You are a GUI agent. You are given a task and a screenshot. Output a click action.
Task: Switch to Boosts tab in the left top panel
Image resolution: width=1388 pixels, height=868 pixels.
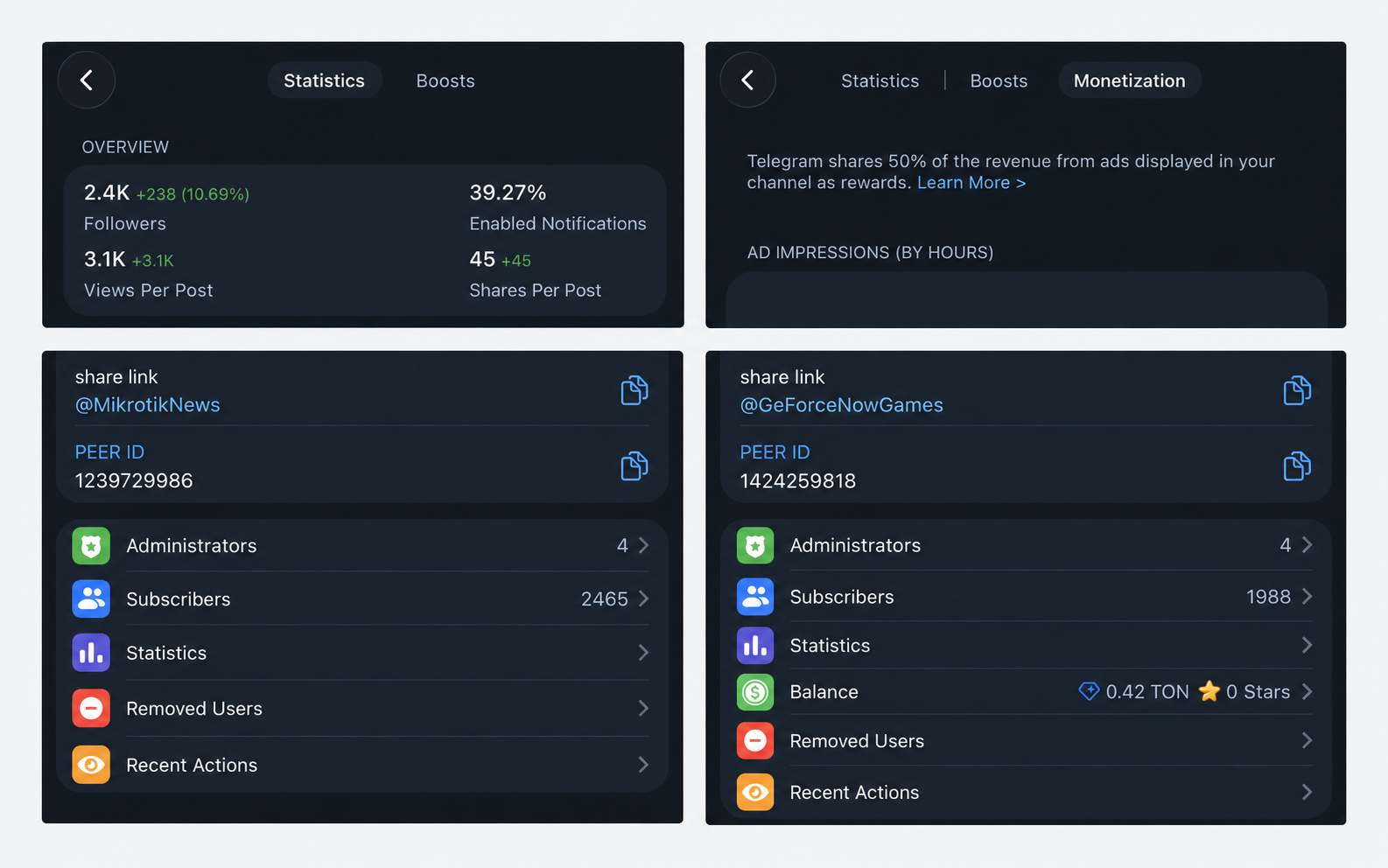pos(445,80)
